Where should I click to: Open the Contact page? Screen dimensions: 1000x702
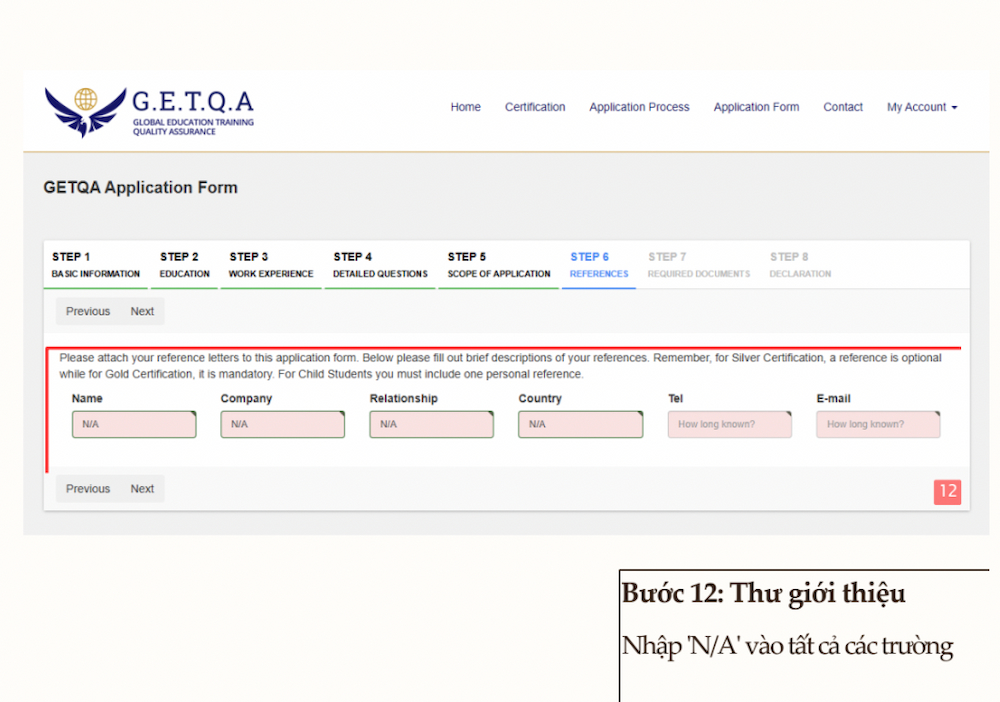[x=843, y=107]
